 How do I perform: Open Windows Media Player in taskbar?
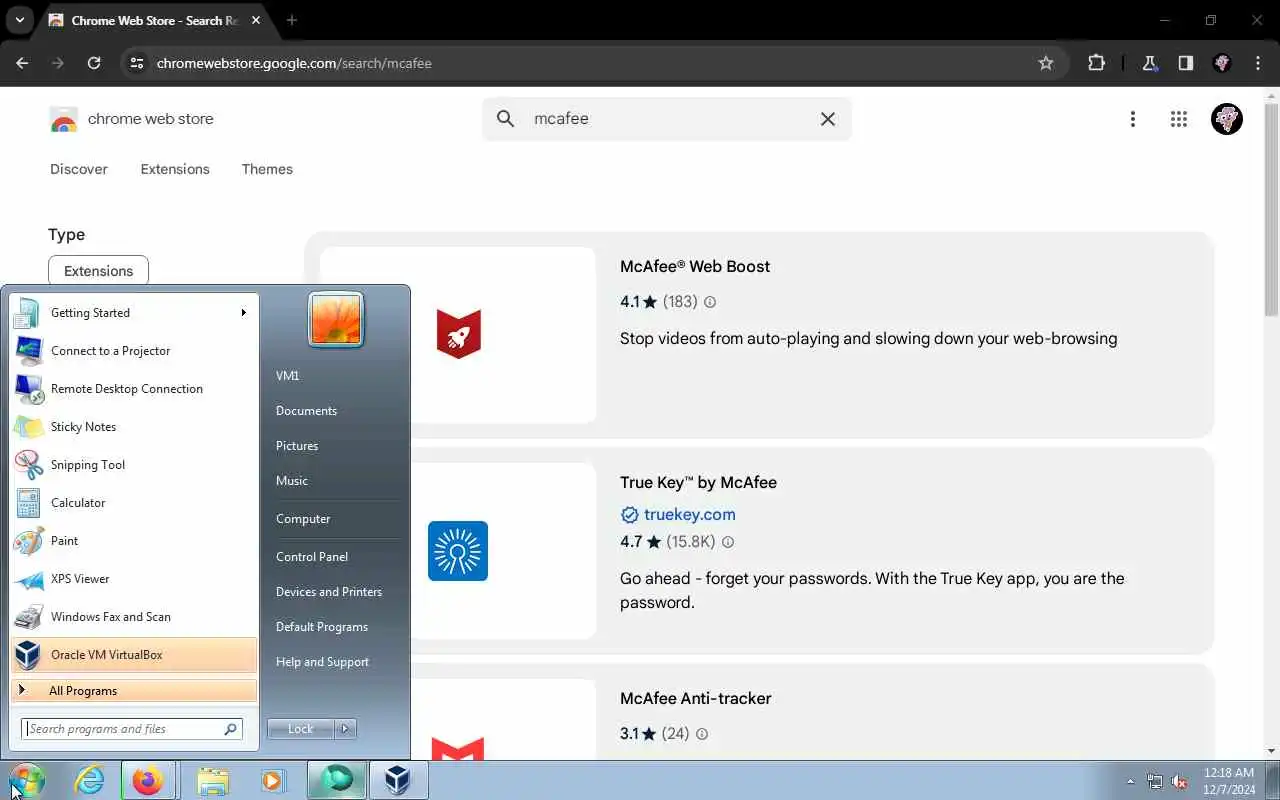click(272, 780)
